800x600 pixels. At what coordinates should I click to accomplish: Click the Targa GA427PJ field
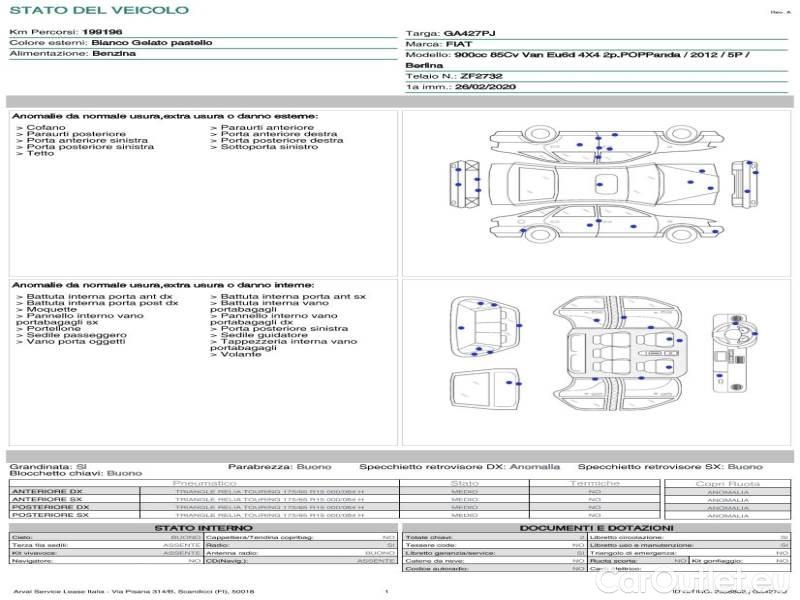click(451, 34)
